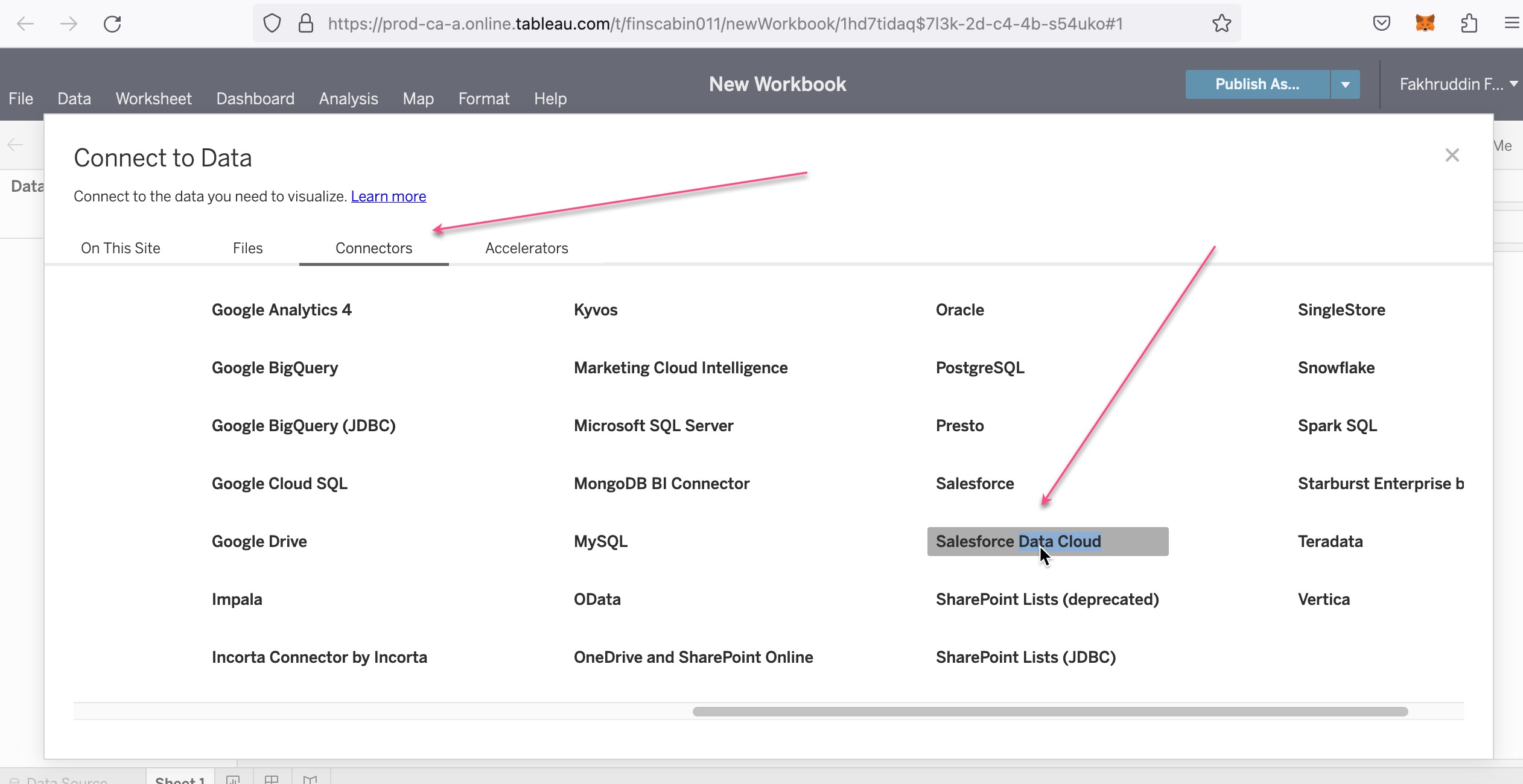The width and height of the screenshot is (1523, 784).
Task: Choose Google Cloud SQL connector
Action: [x=279, y=484]
